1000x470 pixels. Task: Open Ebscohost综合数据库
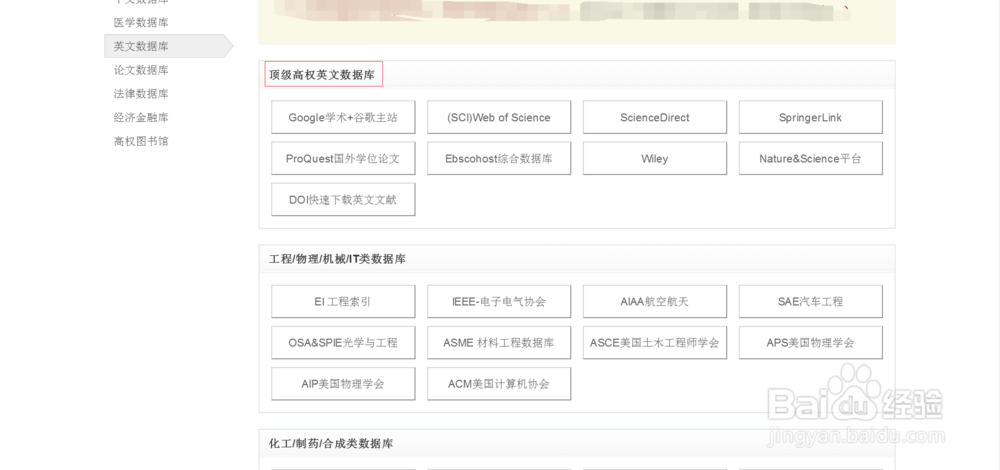coord(499,159)
